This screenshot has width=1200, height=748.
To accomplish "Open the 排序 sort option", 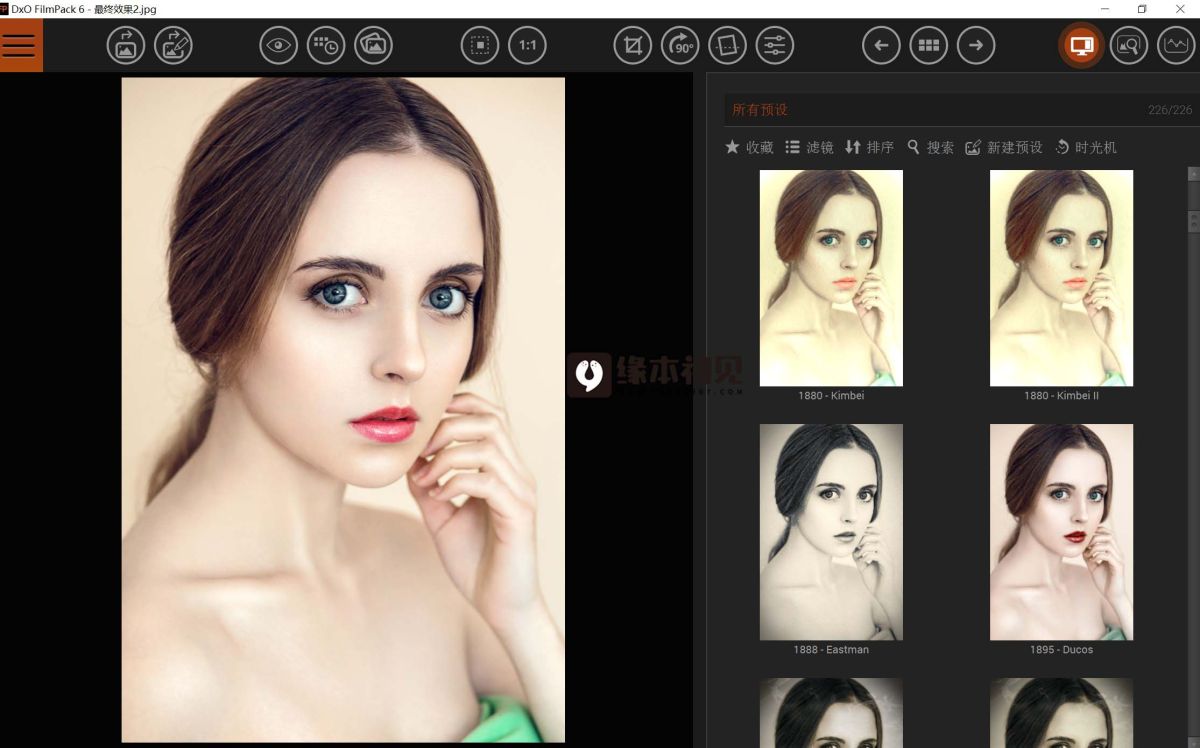I will (x=869, y=147).
